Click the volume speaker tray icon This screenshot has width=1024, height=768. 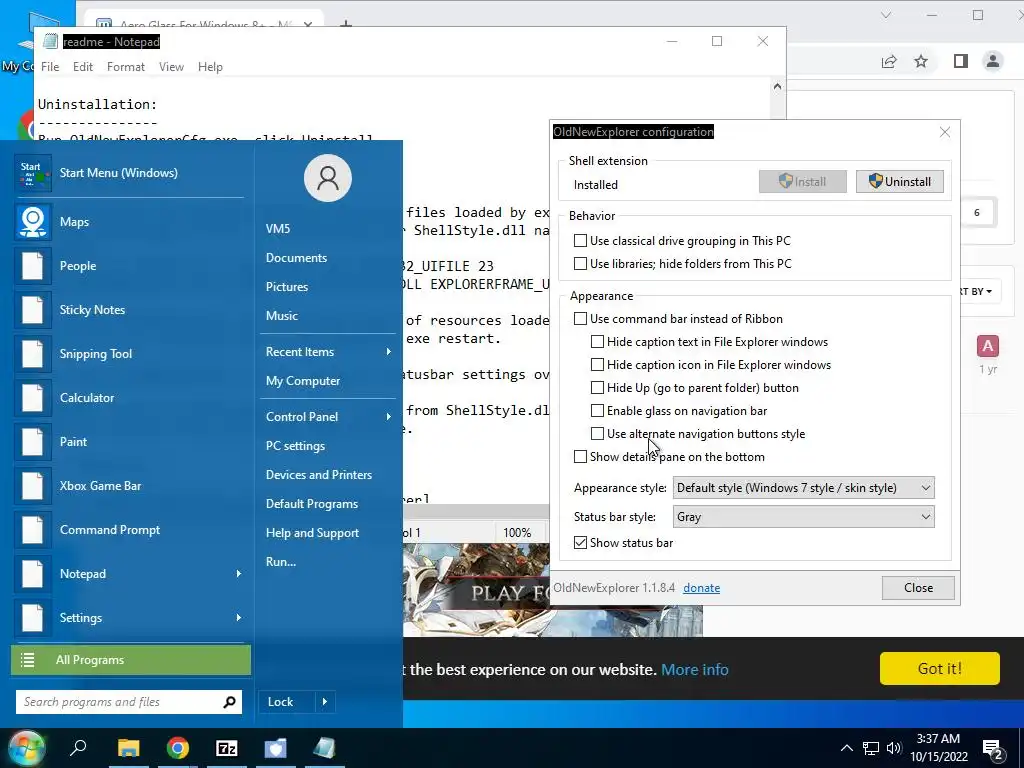click(x=894, y=748)
